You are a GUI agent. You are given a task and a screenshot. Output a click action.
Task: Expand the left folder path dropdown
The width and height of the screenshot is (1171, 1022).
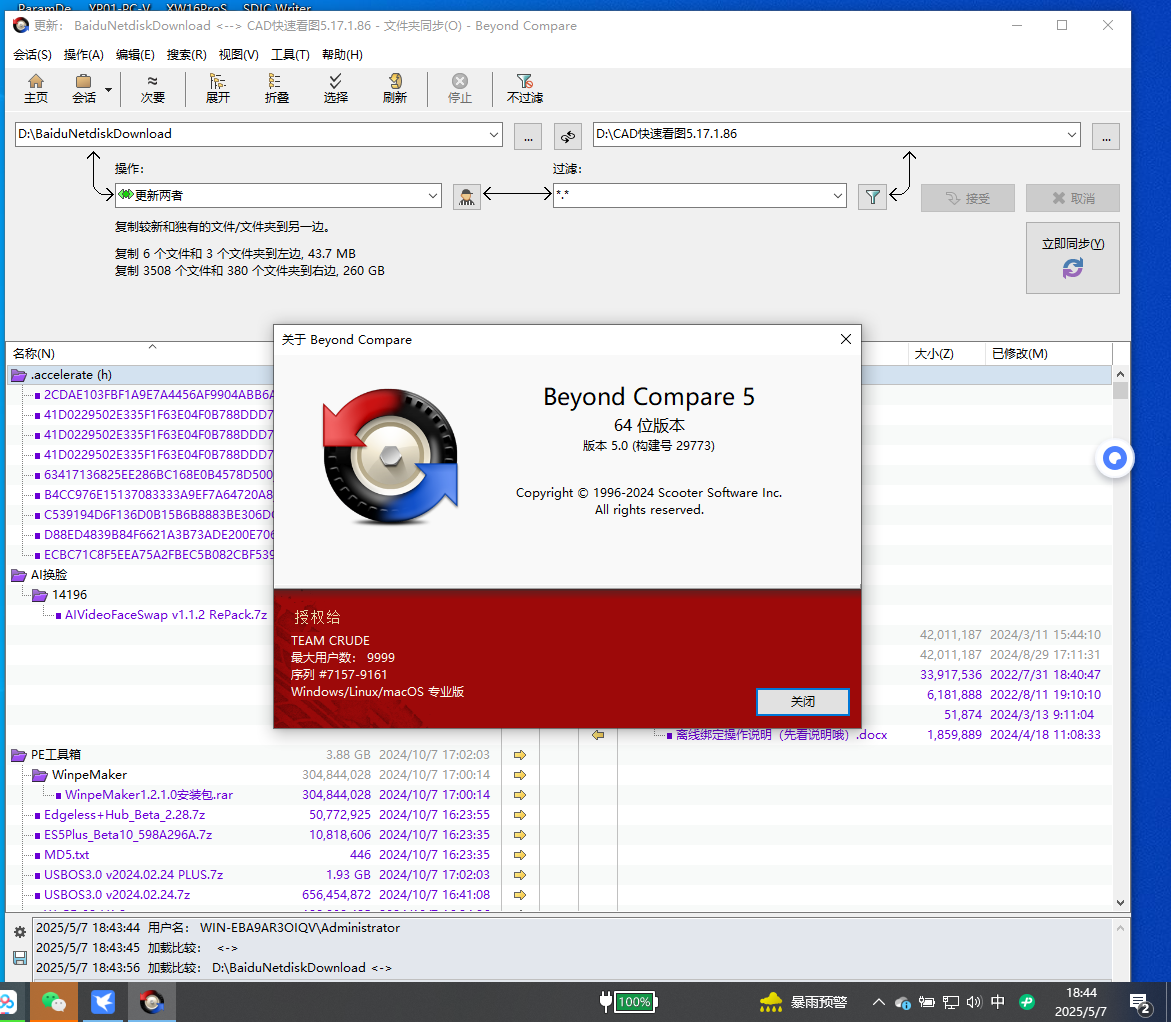coord(494,134)
